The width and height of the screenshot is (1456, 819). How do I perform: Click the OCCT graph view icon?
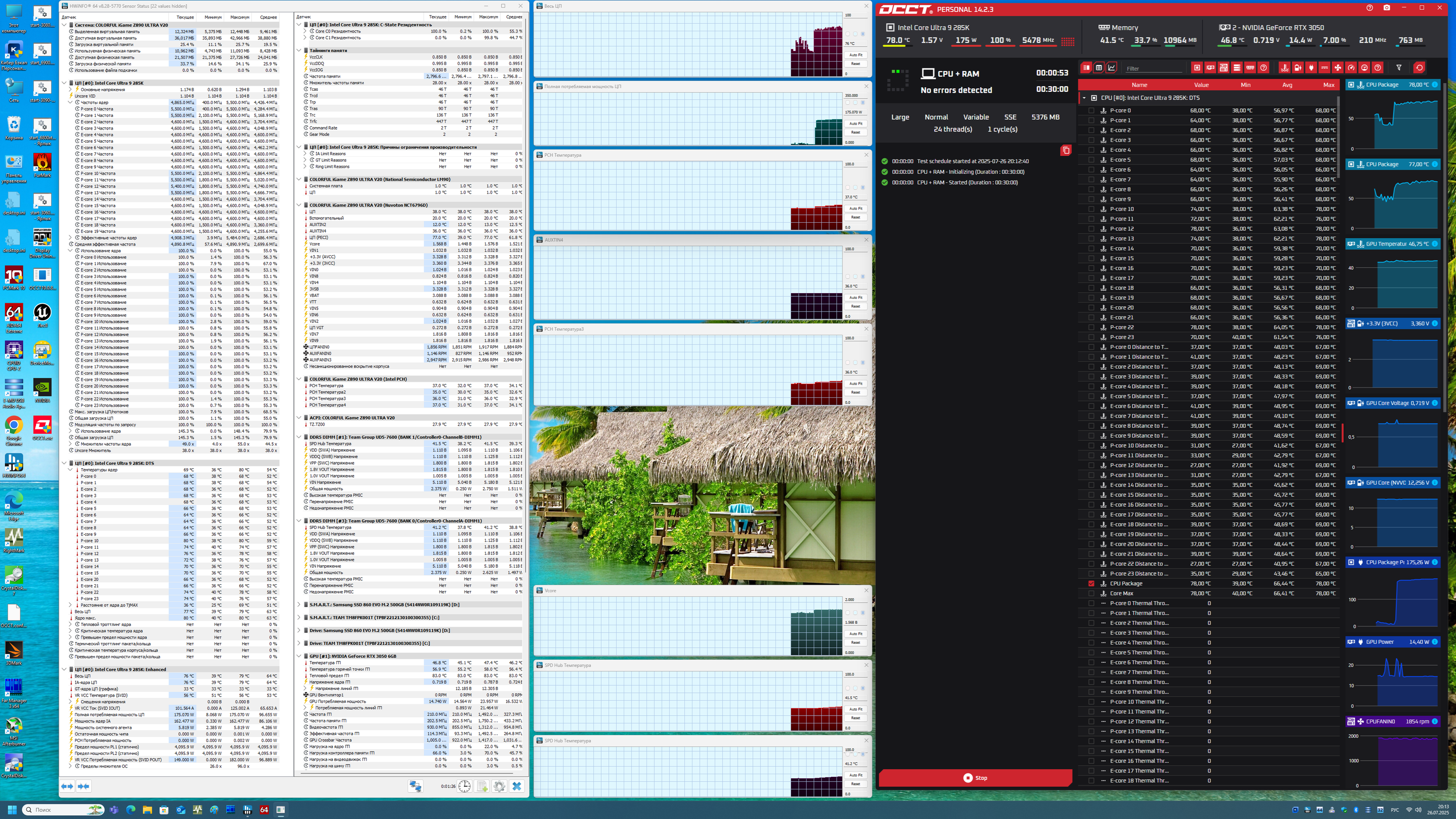[x=1112, y=68]
